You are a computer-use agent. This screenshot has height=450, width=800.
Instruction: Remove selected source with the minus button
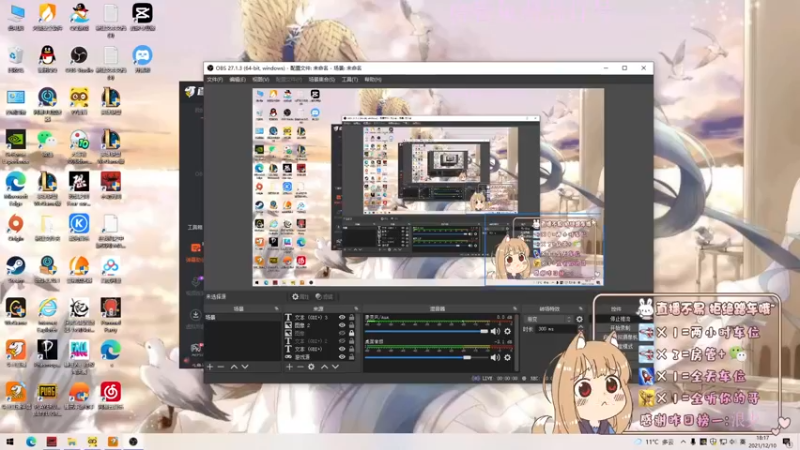coord(300,367)
